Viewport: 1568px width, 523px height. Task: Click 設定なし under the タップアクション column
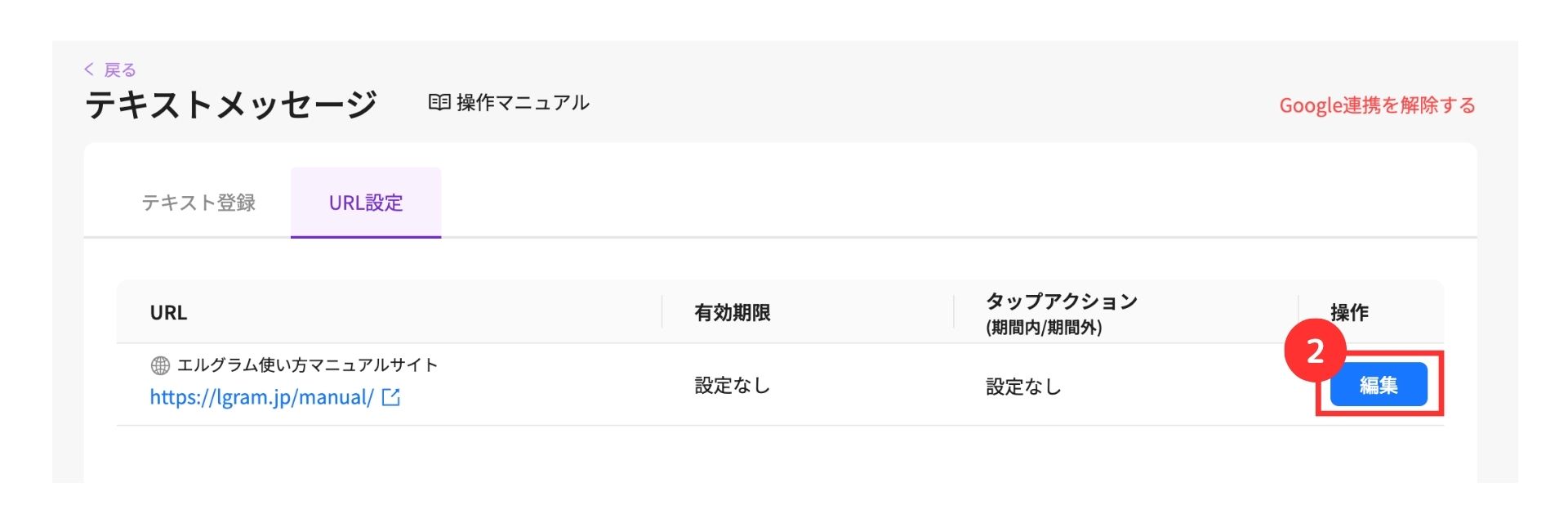[1024, 387]
